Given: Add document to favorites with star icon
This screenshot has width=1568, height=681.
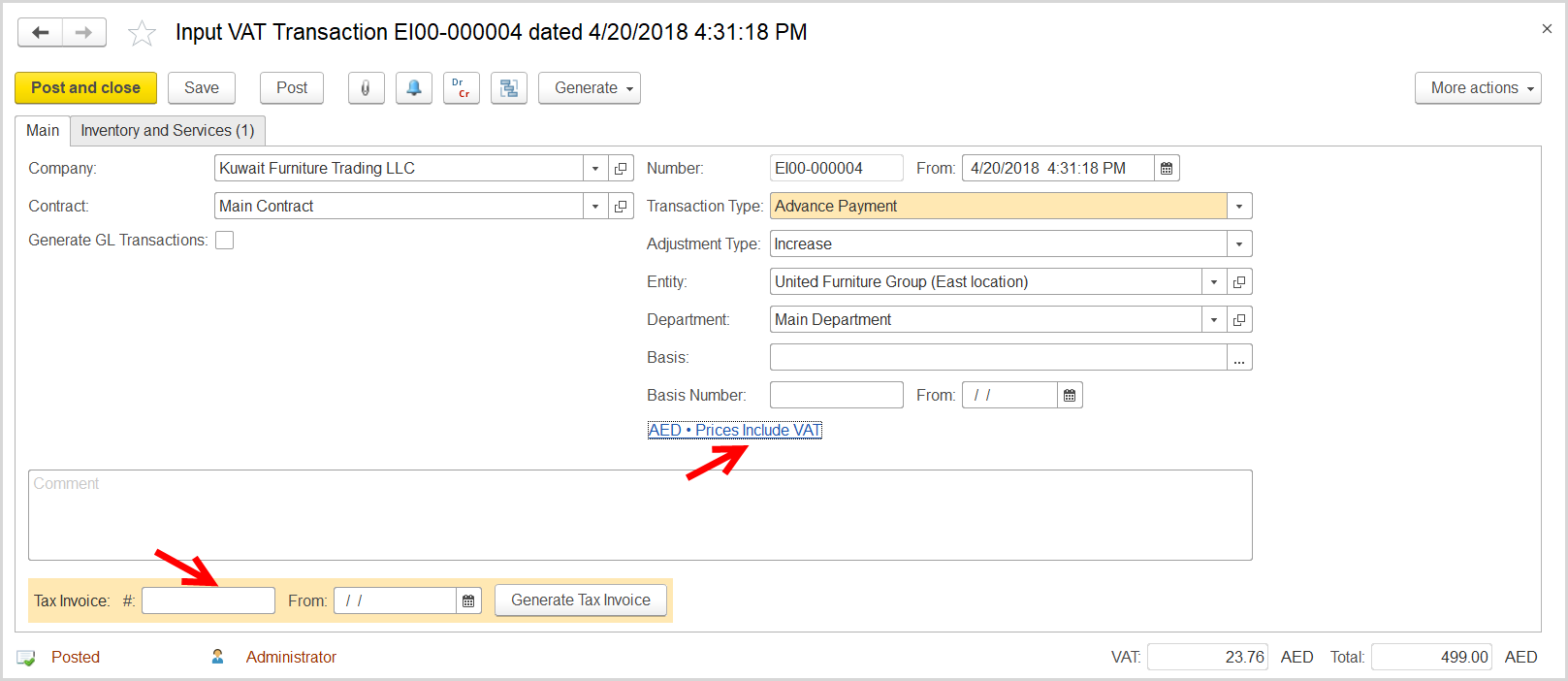Looking at the screenshot, I should point(142,33).
